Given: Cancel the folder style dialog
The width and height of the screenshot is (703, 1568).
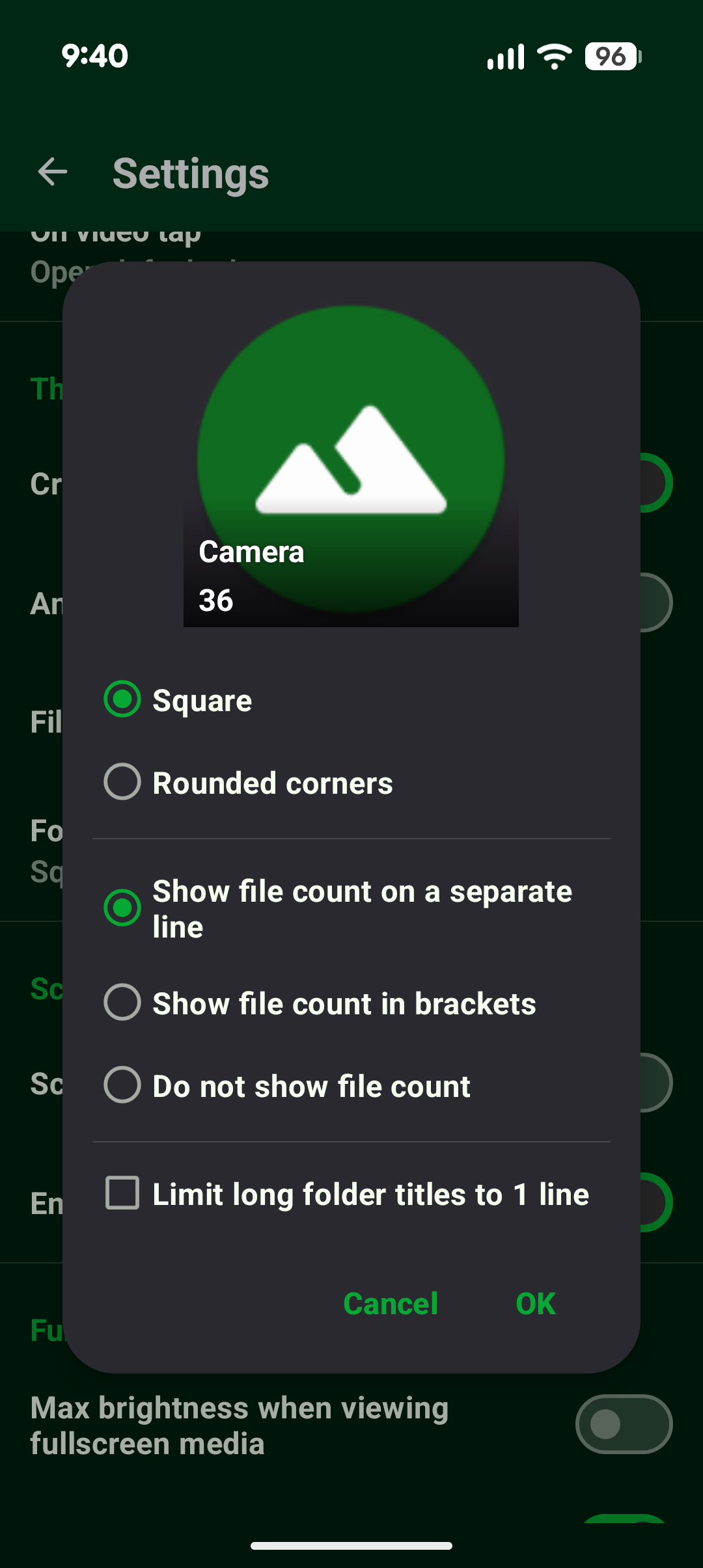Looking at the screenshot, I should (391, 1303).
